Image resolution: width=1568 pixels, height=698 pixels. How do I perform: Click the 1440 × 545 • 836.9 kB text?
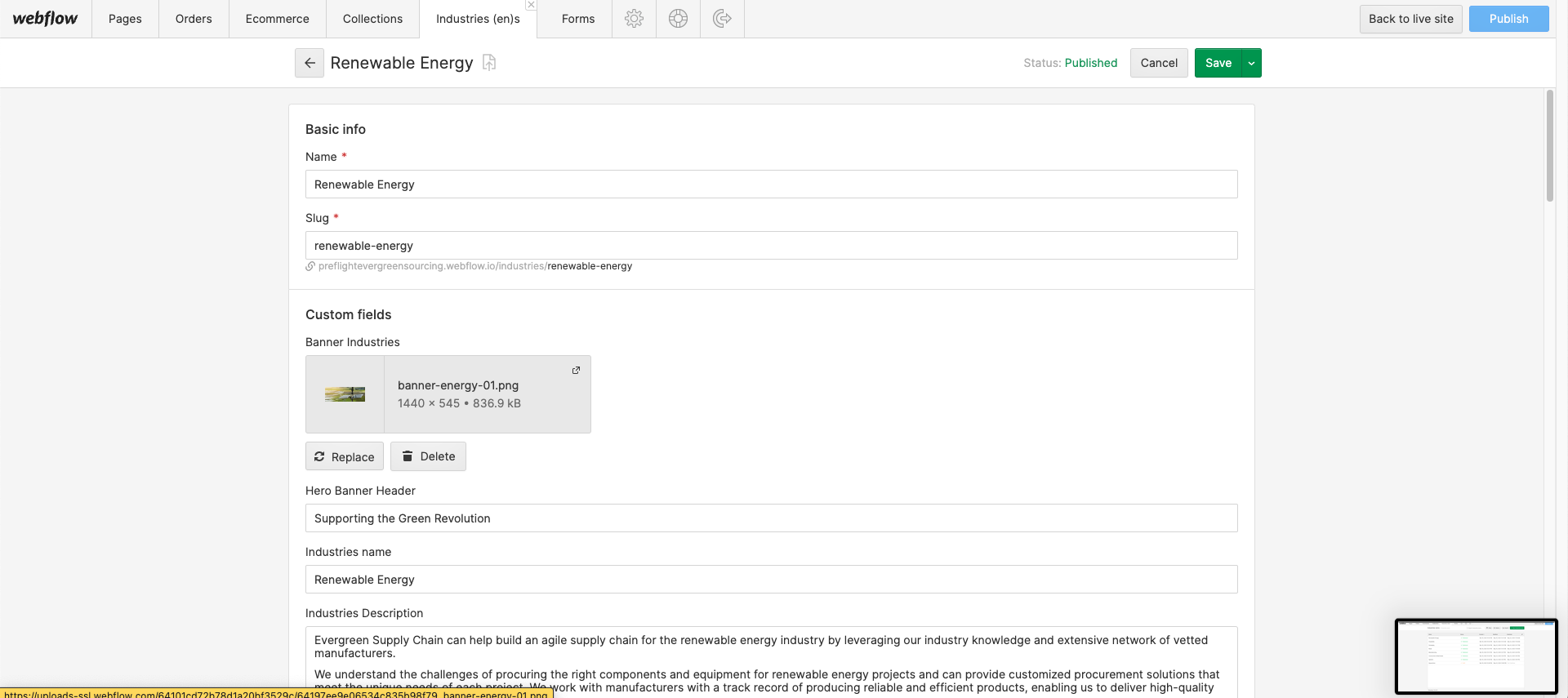[x=459, y=403]
